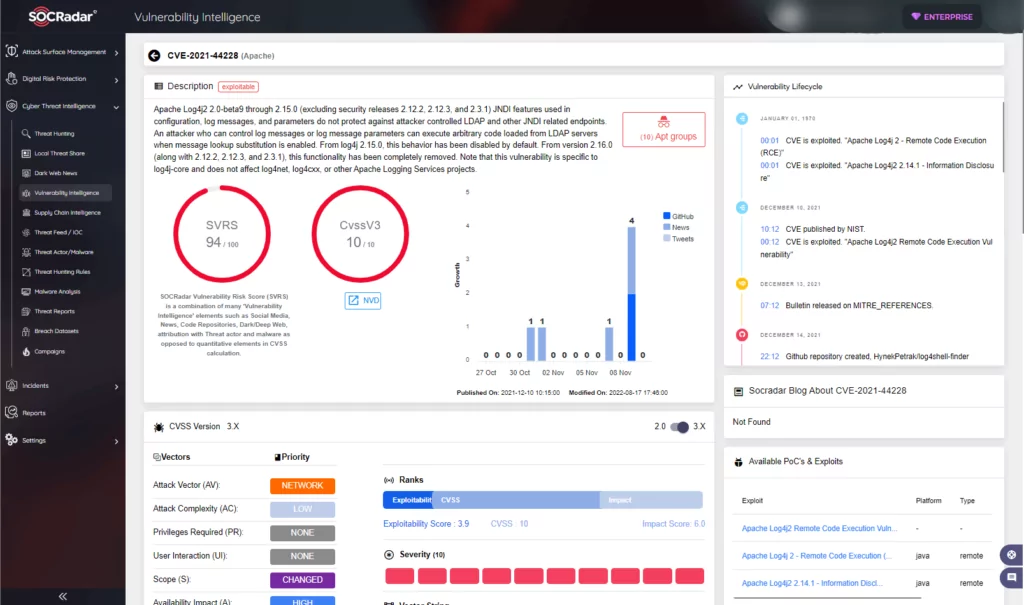The width and height of the screenshot is (1024, 605).
Task: Click the Threat Hunting Rules icon
Action: [x=26, y=272]
